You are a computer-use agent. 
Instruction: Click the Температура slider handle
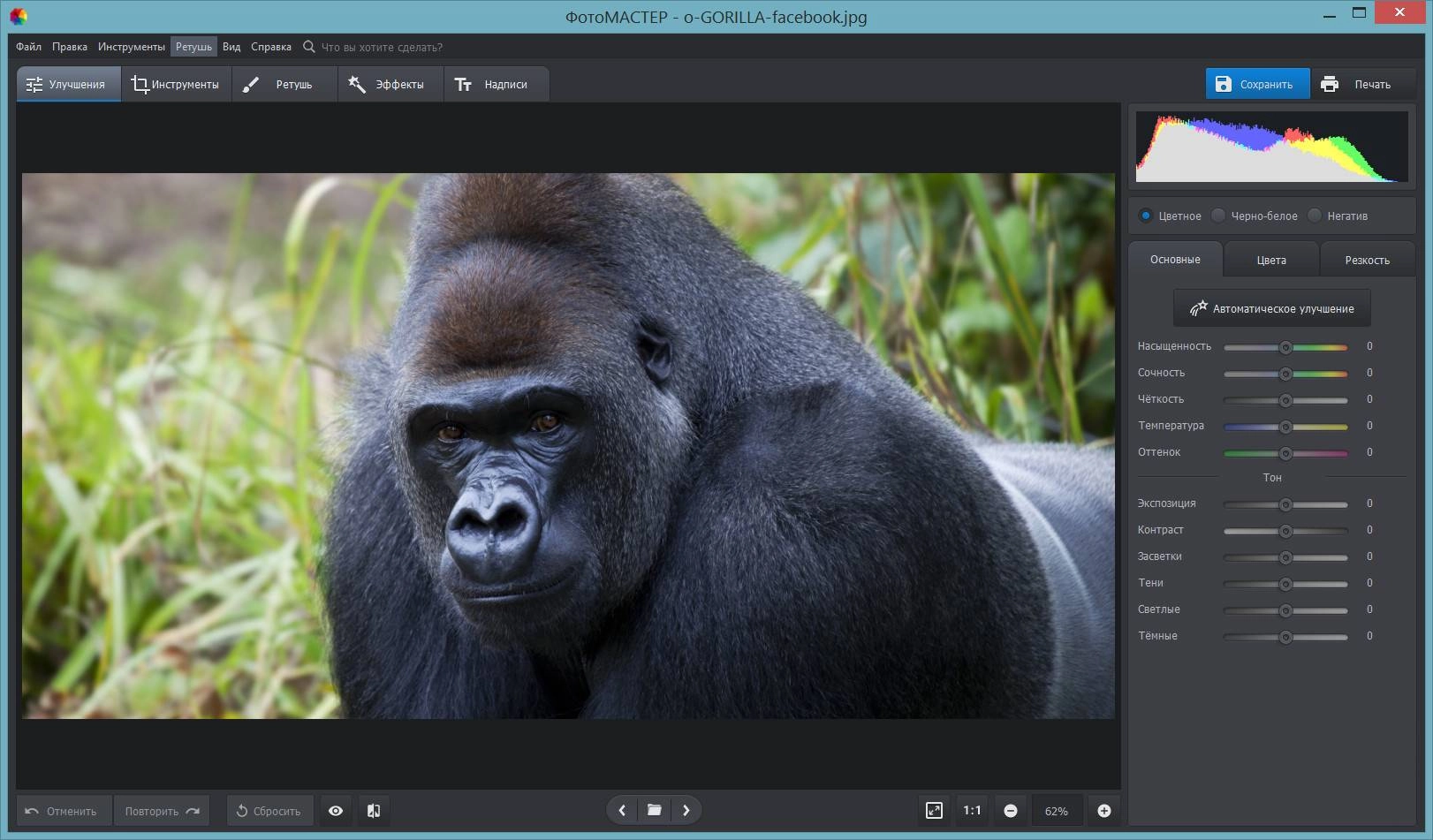[x=1285, y=427]
